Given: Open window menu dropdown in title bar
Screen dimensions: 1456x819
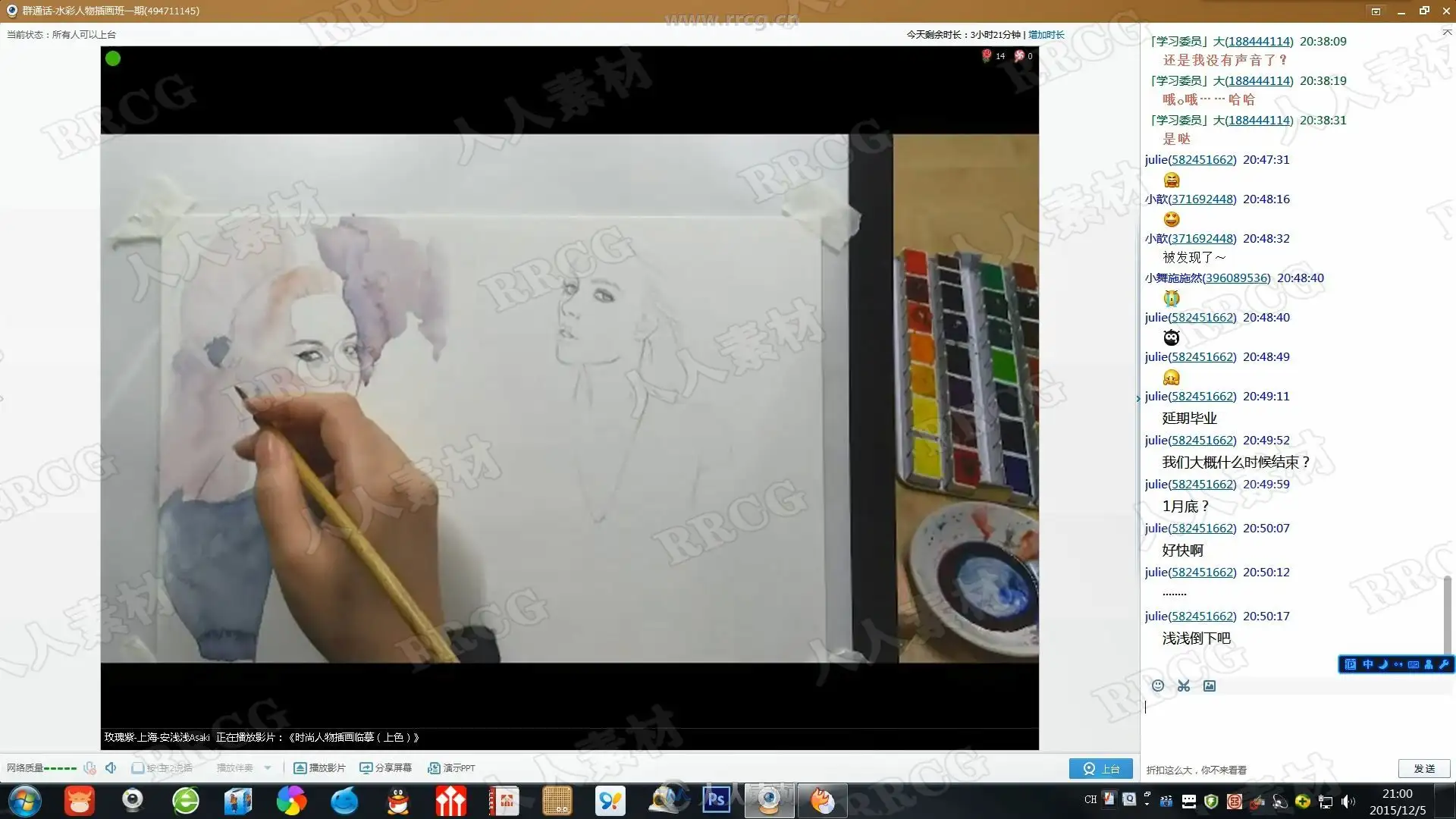Looking at the screenshot, I should pos(1376,11).
